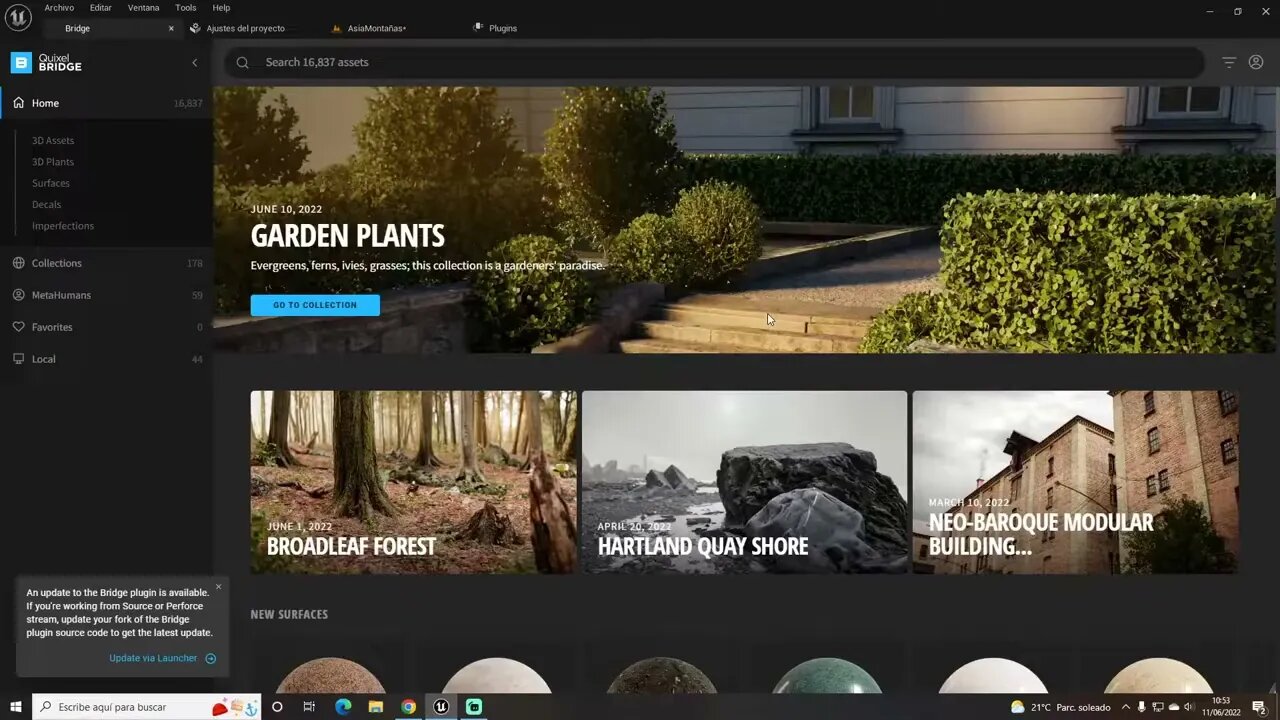1280x720 pixels.
Task: Open the Local monitor icon
Action: pos(18,359)
